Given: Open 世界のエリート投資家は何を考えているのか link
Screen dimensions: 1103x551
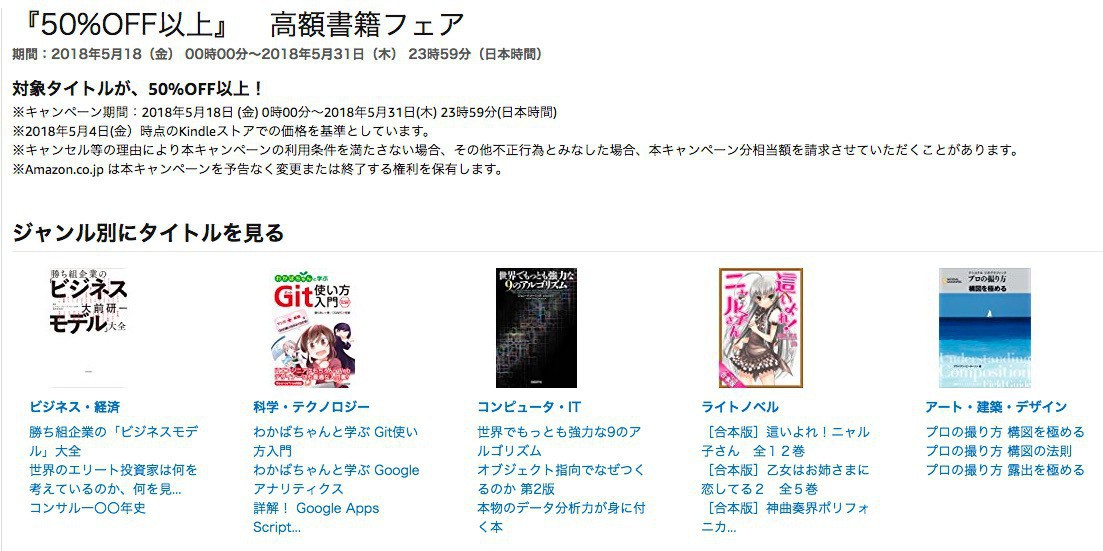Looking at the screenshot, I should coord(114,479).
